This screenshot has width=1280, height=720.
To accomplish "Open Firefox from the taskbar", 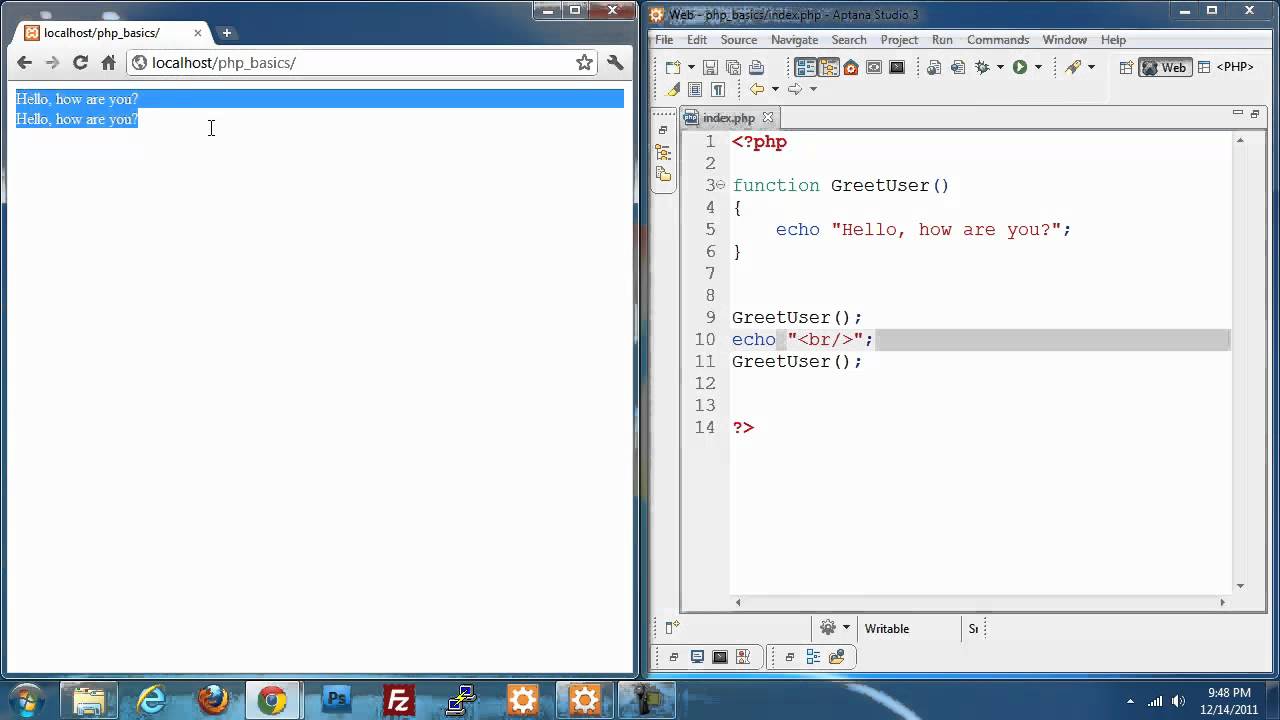I will (x=213, y=699).
